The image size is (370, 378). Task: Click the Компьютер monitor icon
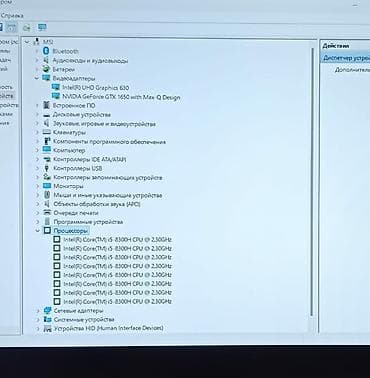47,150
